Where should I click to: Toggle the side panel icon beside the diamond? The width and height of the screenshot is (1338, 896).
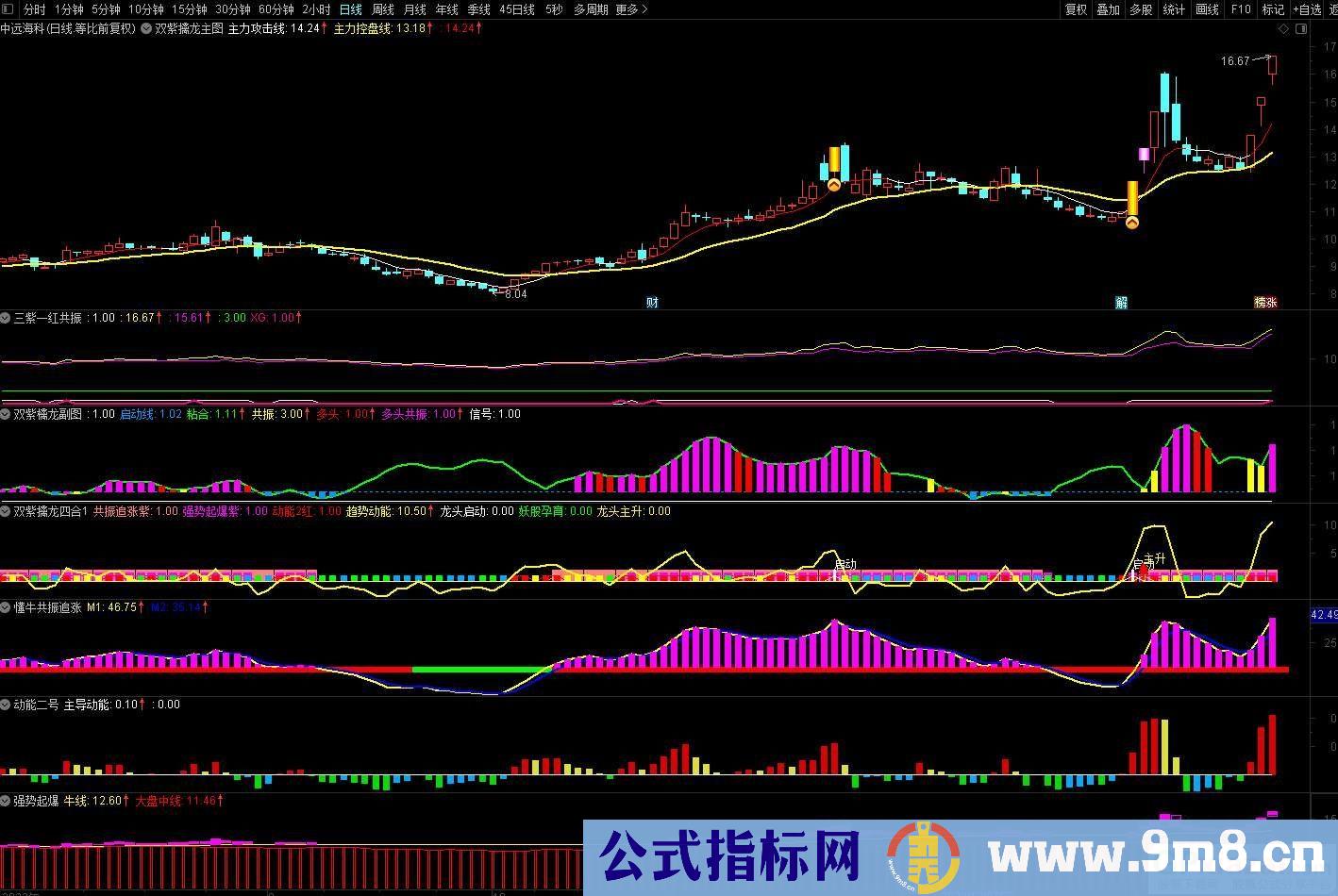click(1300, 29)
